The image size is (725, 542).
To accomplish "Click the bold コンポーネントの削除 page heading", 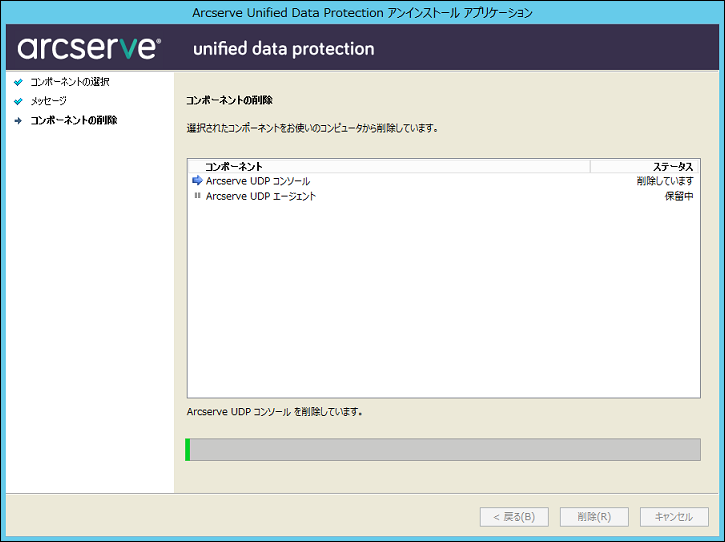I will pyautogui.click(x=229, y=100).
